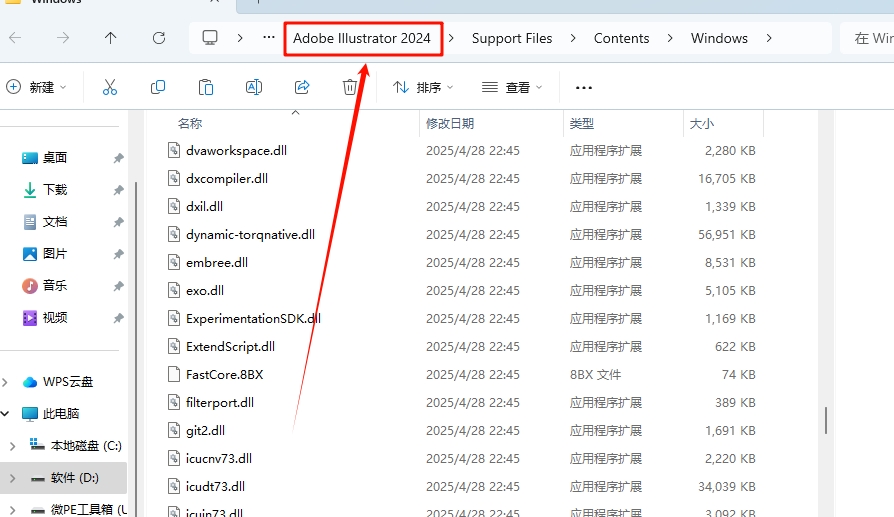
Task: Expand chevron after Support Files breadcrumb
Action: click(x=573, y=38)
